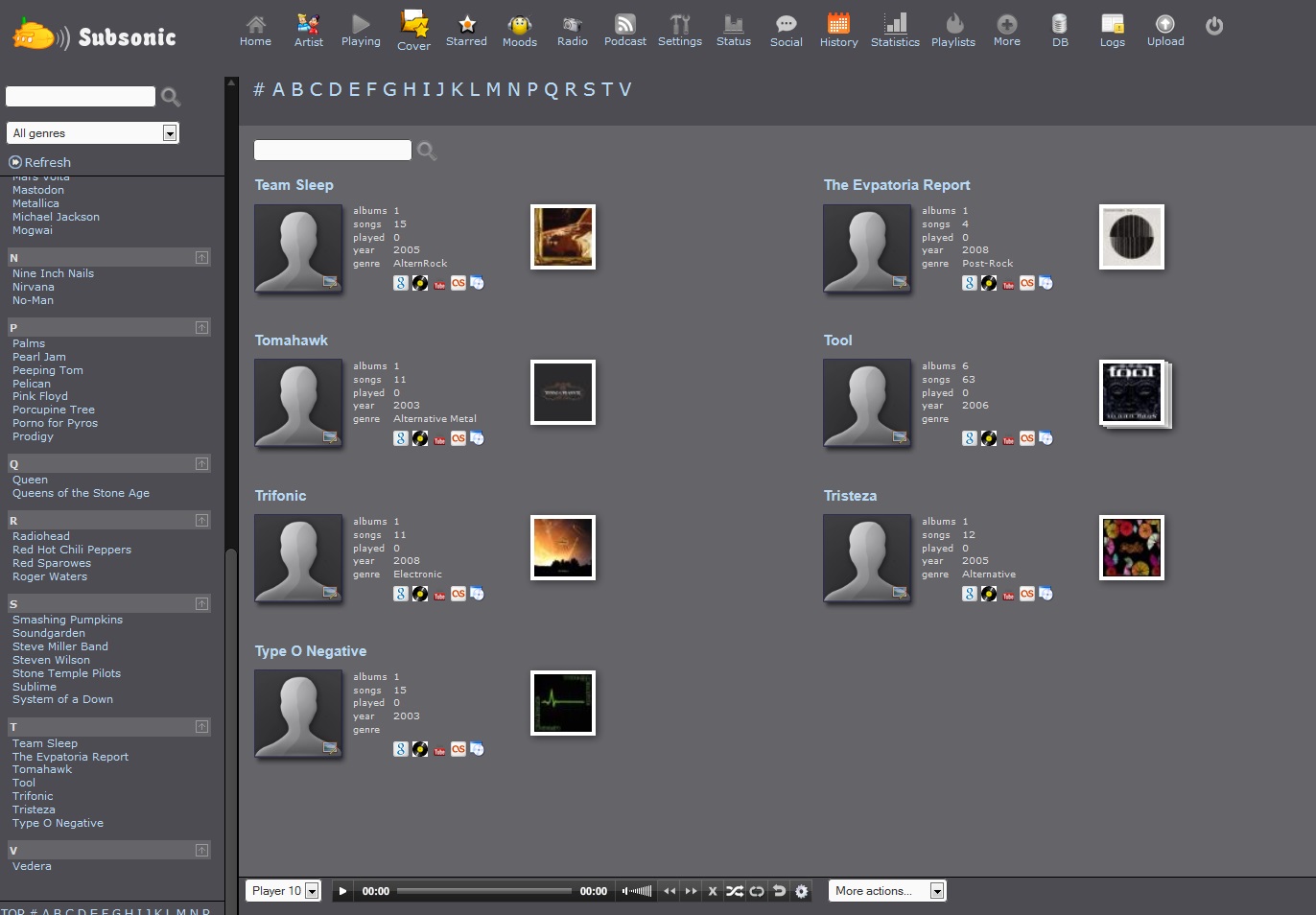This screenshot has width=1316, height=915.
Task: Open the Statistics page
Action: coord(894,30)
